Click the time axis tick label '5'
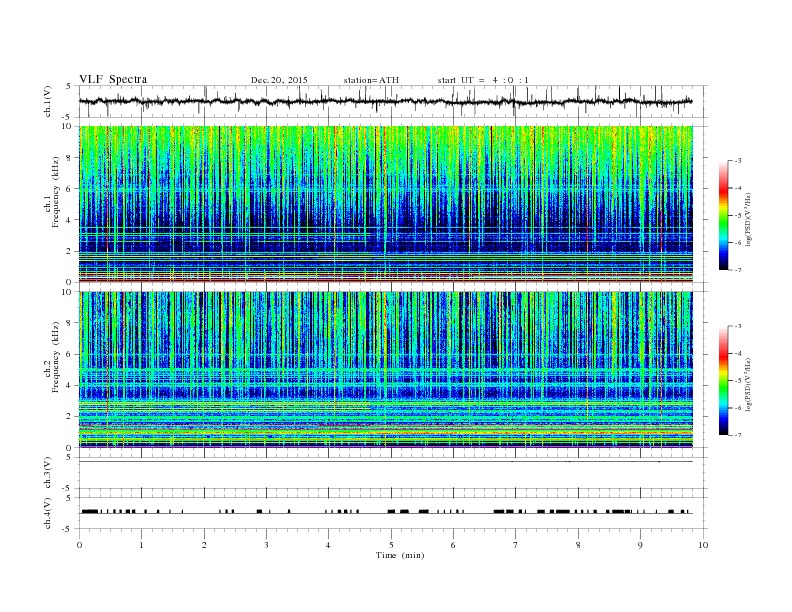The image size is (792, 612). [391, 545]
